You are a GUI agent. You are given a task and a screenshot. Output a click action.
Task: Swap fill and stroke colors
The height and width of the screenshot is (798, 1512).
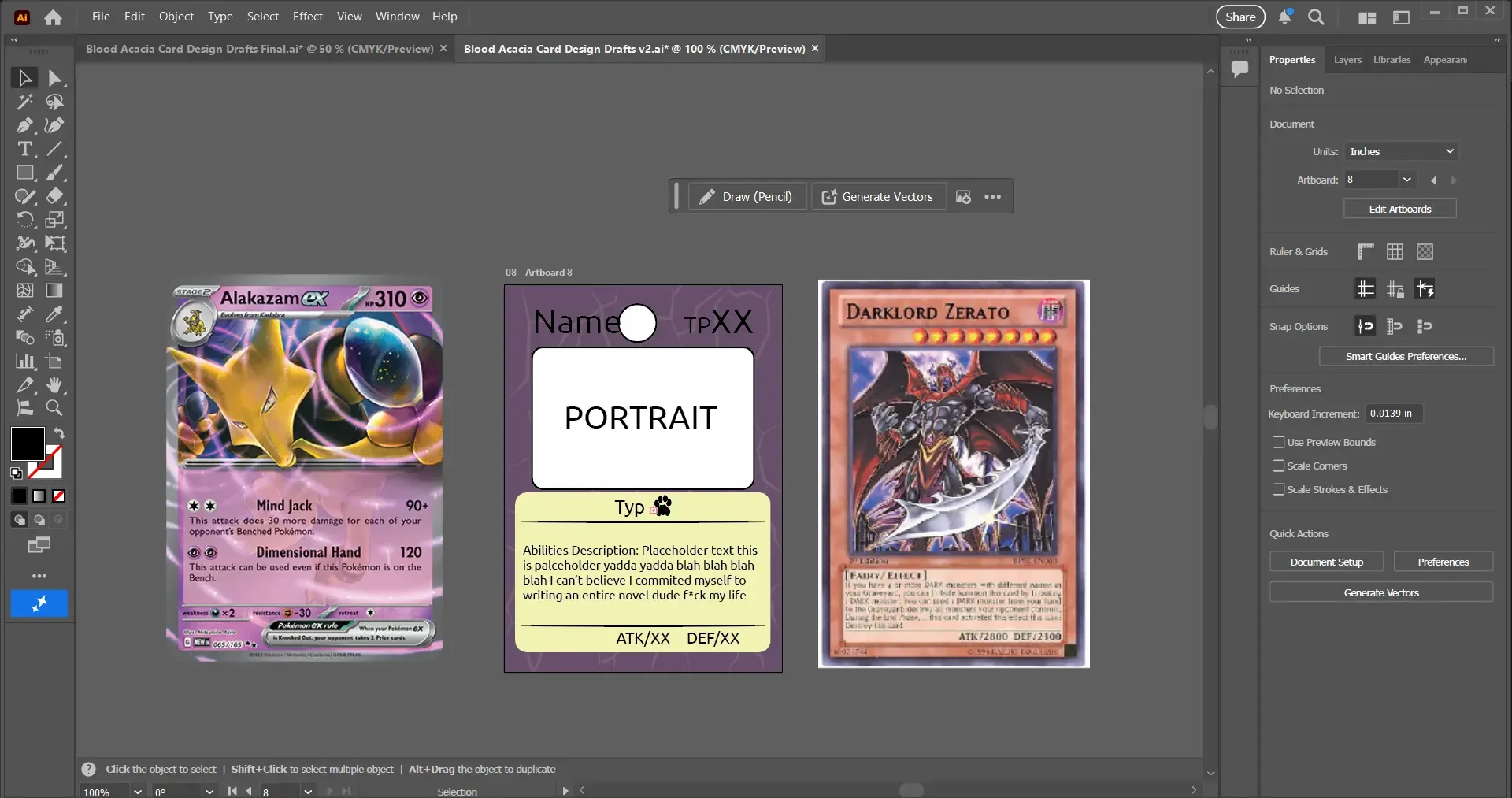(59, 433)
